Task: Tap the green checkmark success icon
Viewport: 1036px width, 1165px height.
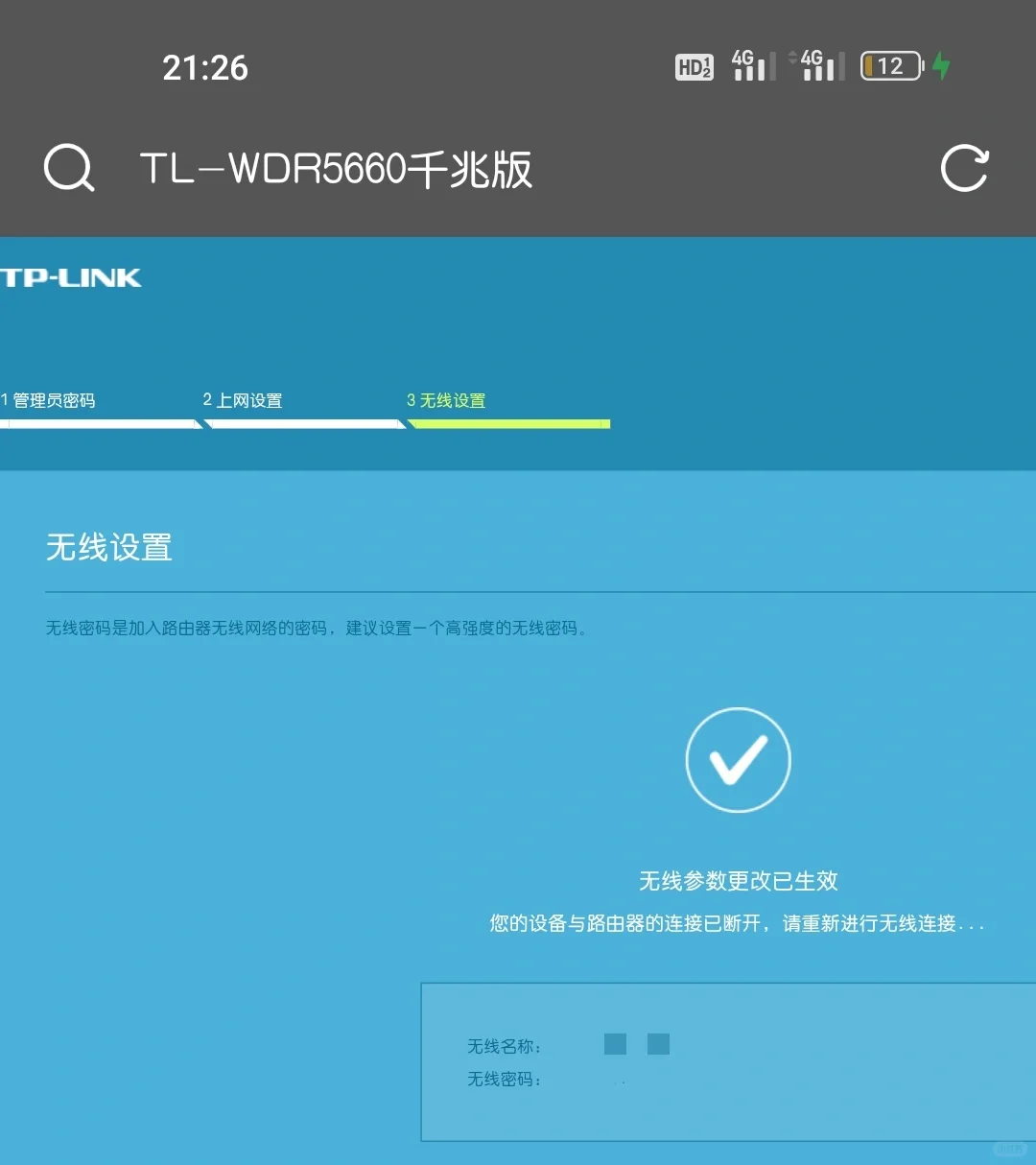Action: tap(738, 759)
